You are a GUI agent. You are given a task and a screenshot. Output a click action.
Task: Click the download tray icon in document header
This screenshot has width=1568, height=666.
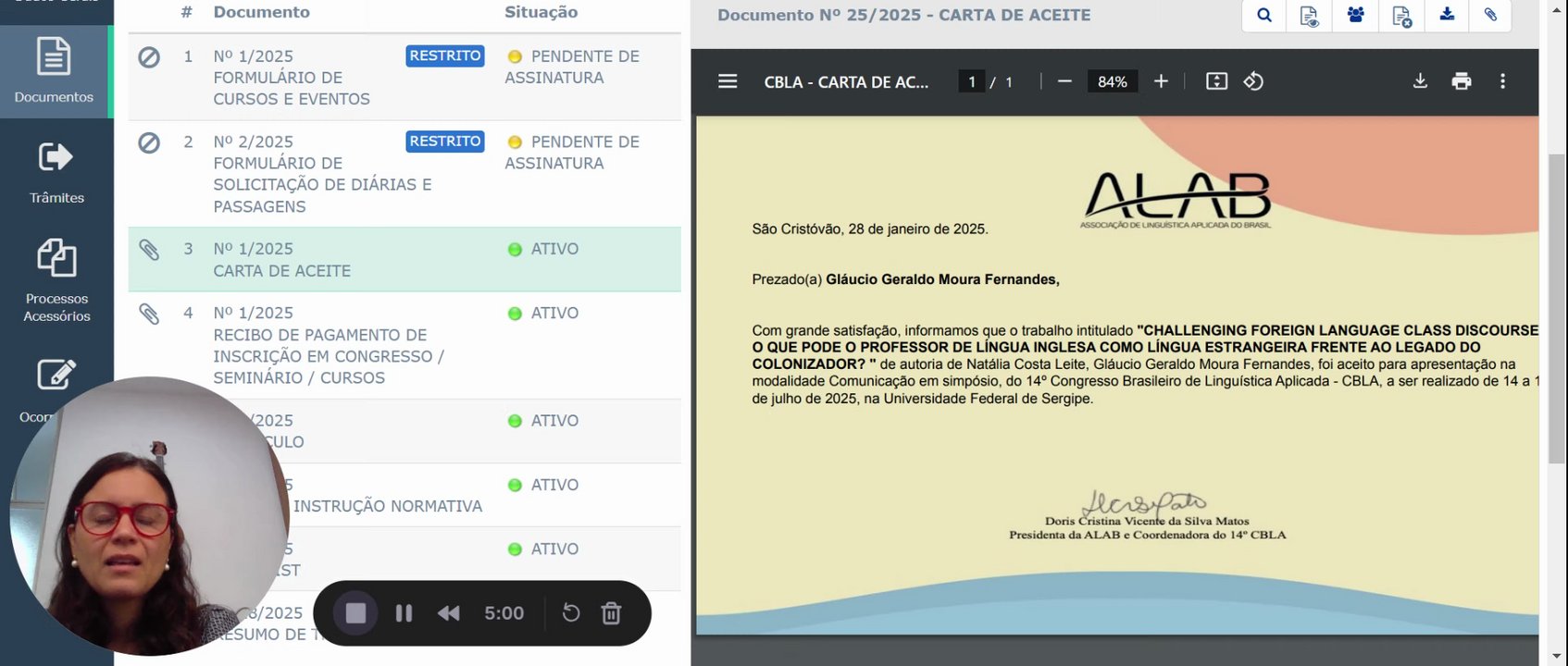tap(1447, 15)
